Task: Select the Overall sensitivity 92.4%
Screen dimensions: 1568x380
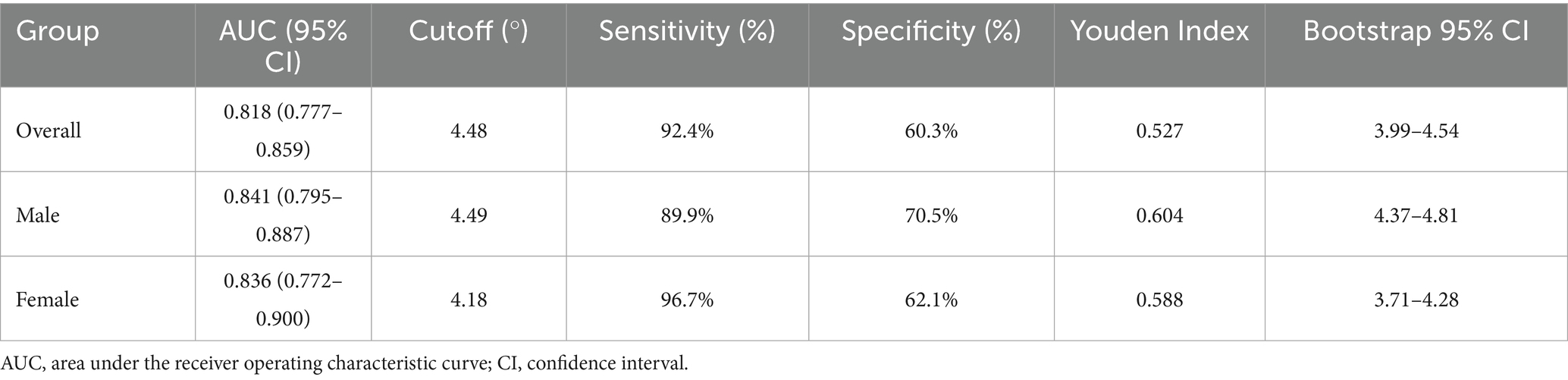Action: 687,130
